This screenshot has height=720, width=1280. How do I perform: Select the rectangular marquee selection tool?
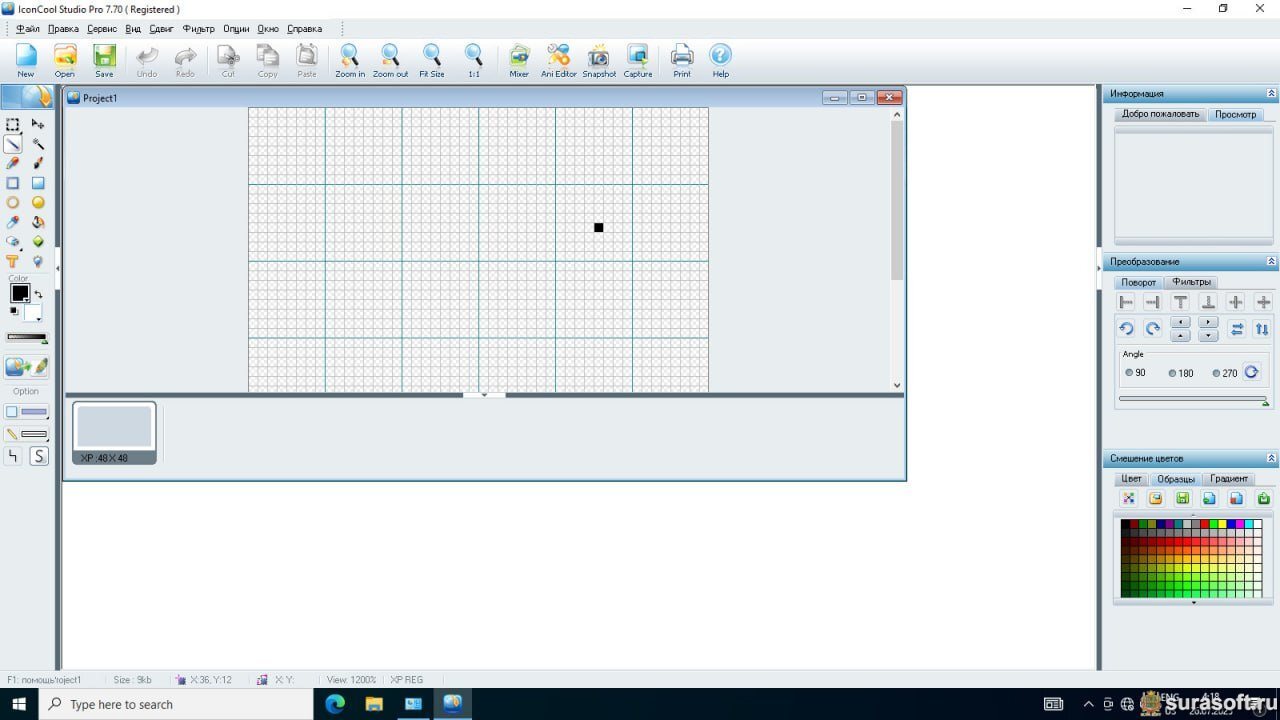click(x=13, y=125)
